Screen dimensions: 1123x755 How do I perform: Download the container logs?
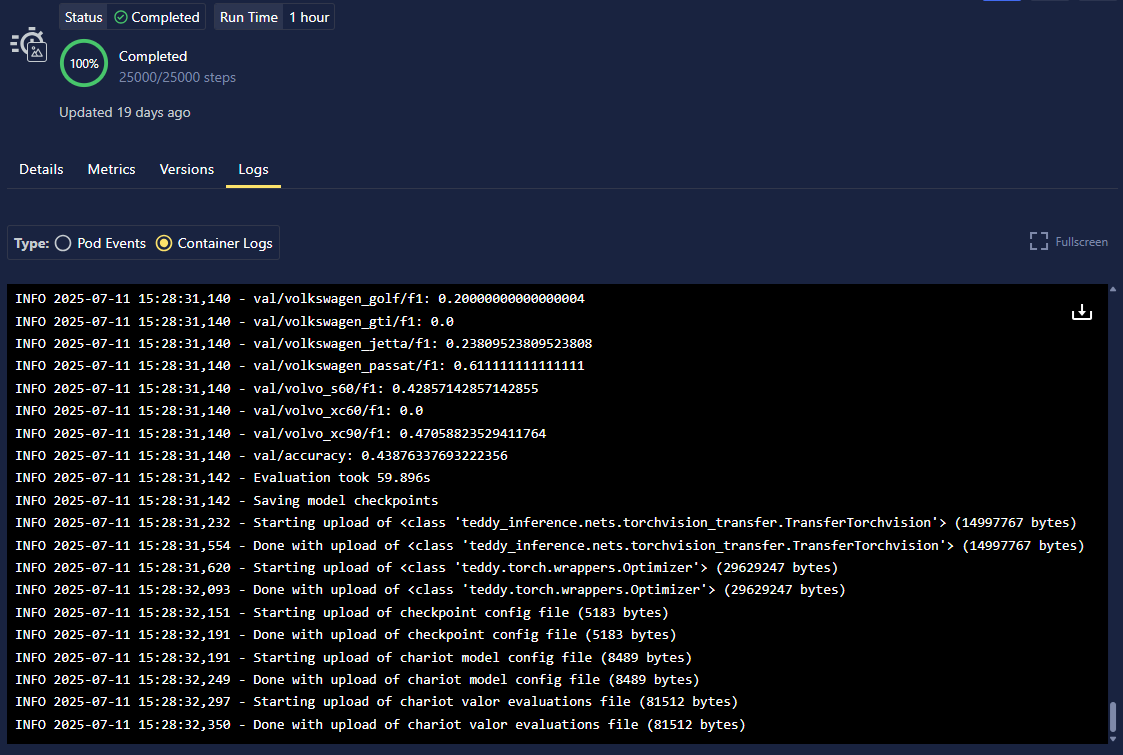point(1081,312)
